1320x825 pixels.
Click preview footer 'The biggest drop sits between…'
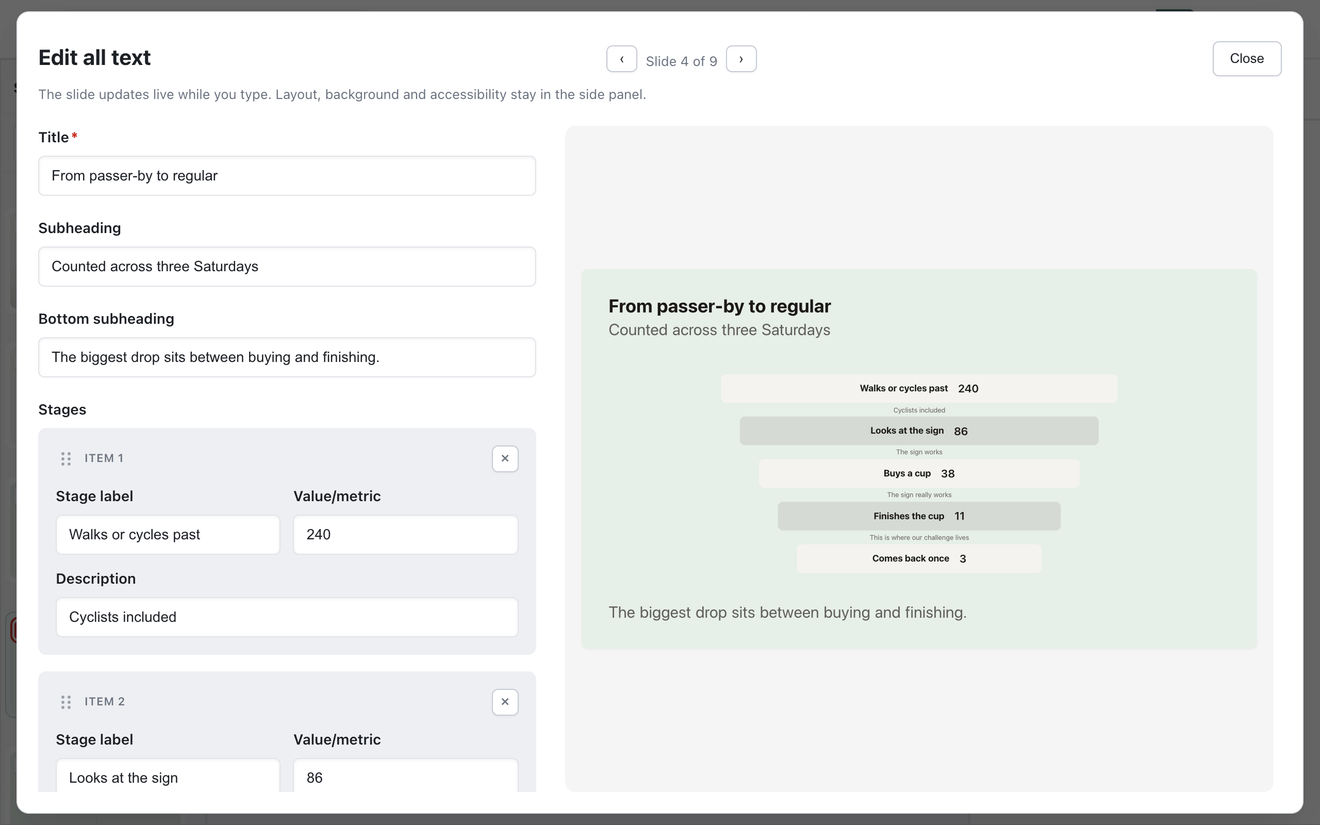[787, 612]
